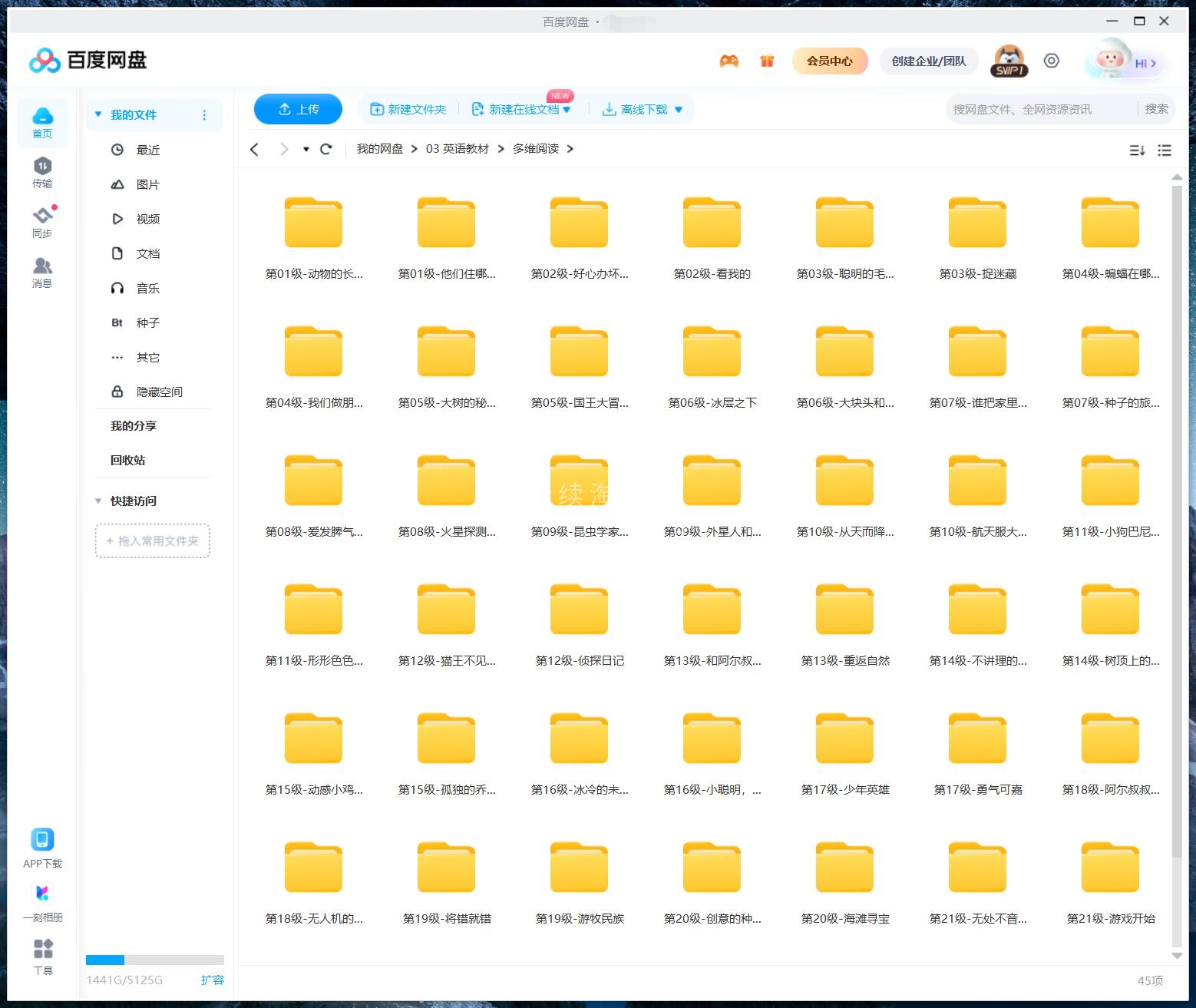Click the refresh icon in navigation bar
This screenshot has width=1196, height=1008.
(x=326, y=149)
